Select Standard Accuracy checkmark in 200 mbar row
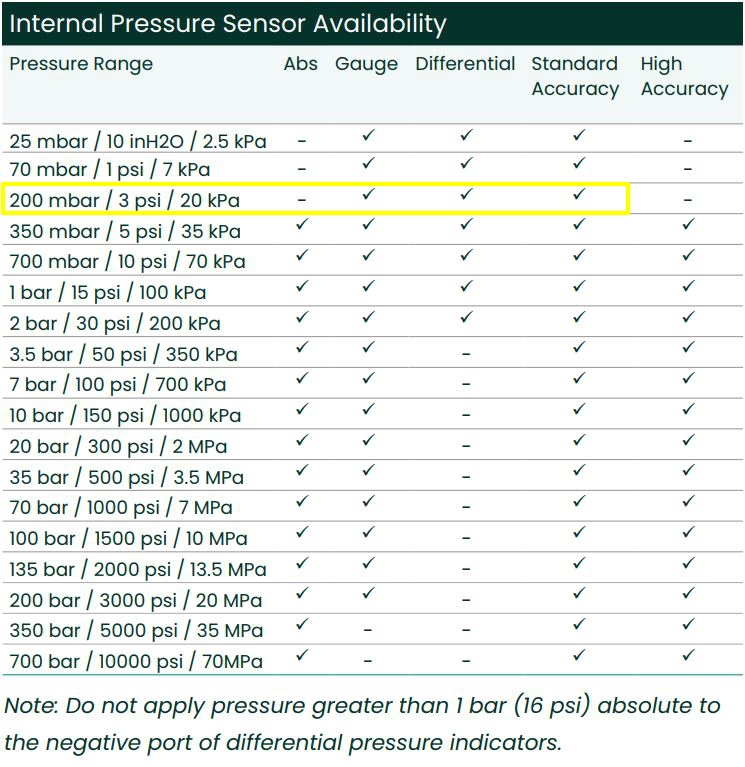The height and width of the screenshot is (767, 745). 578,195
